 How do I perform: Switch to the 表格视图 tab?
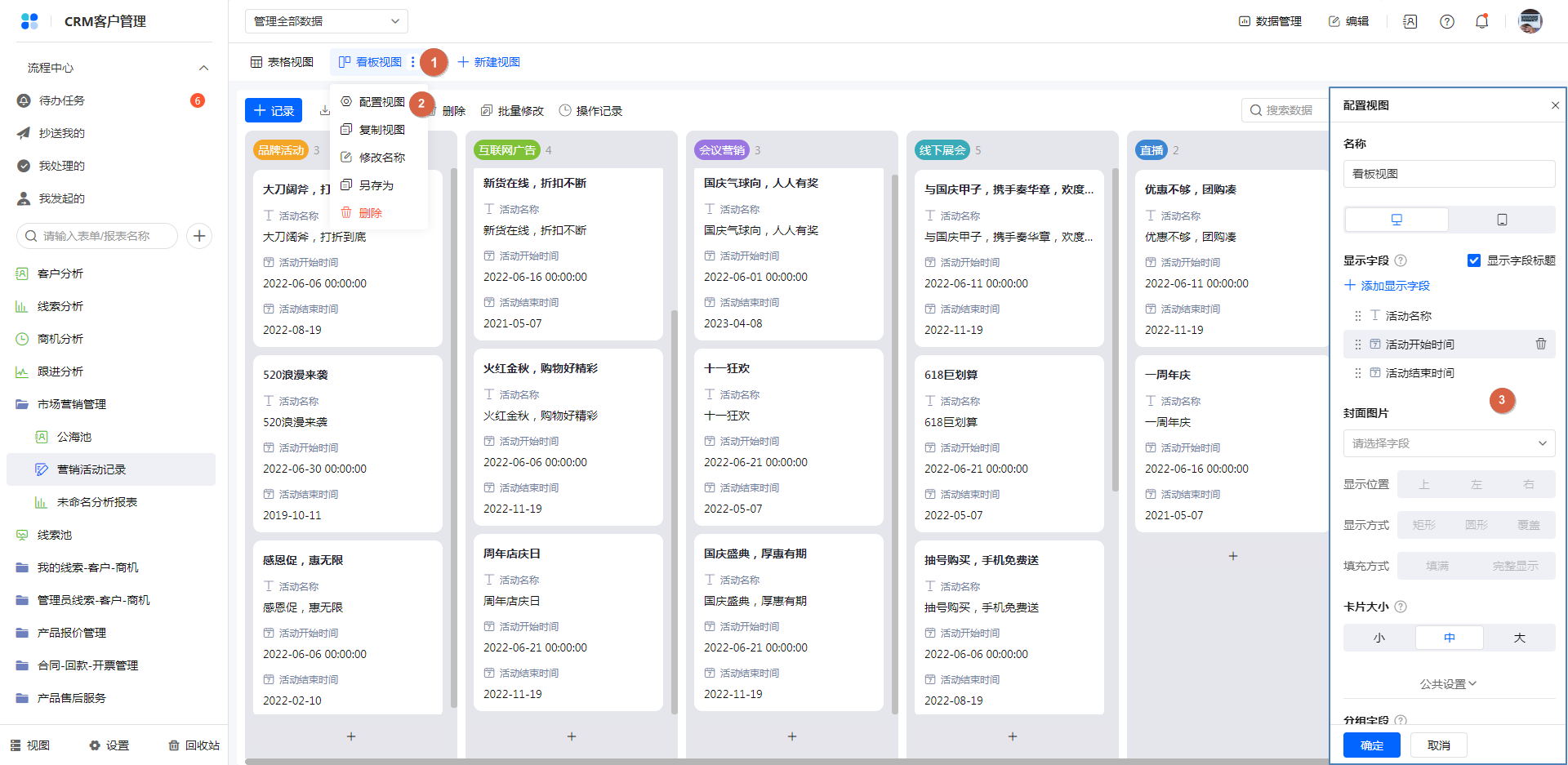283,62
